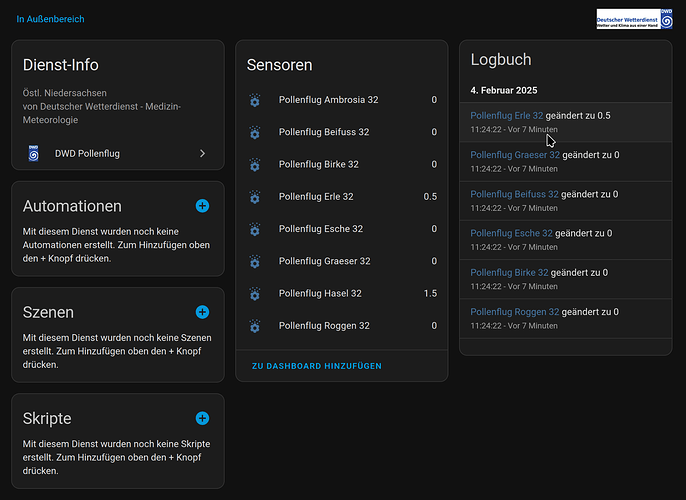
Task: Open Pollenflug Birke 32 logbook link
Action: point(509,273)
